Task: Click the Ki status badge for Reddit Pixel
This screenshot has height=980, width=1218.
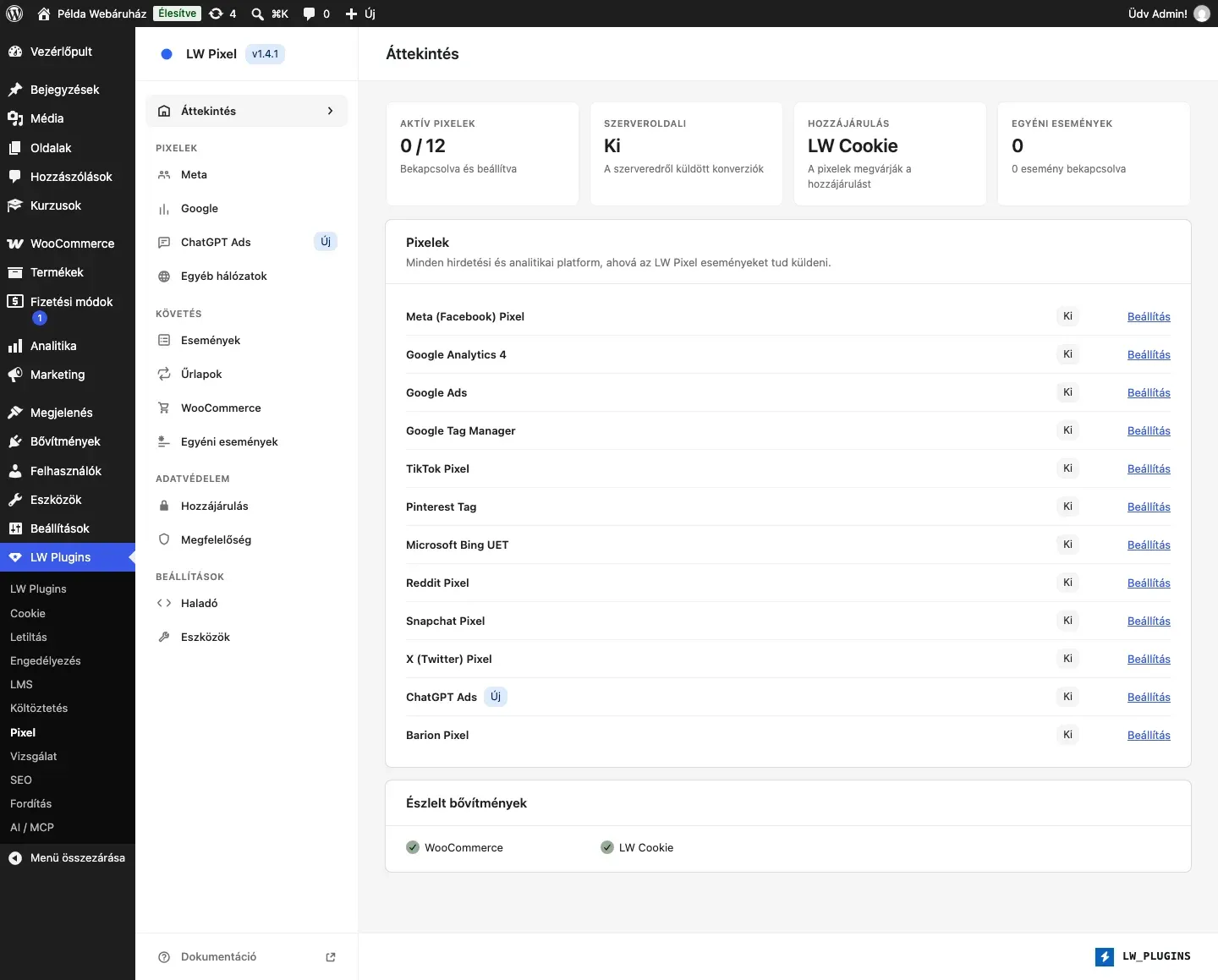Action: (x=1067, y=583)
